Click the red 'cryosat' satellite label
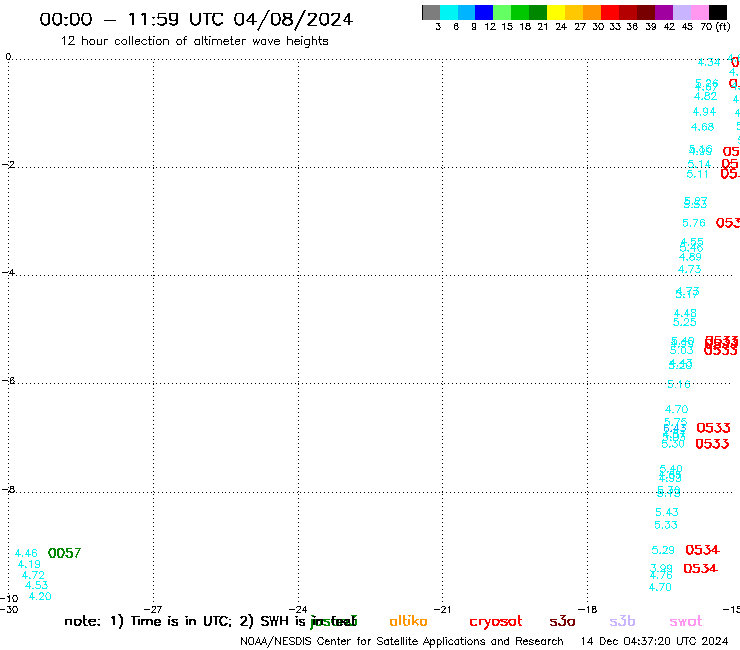 click(x=496, y=622)
